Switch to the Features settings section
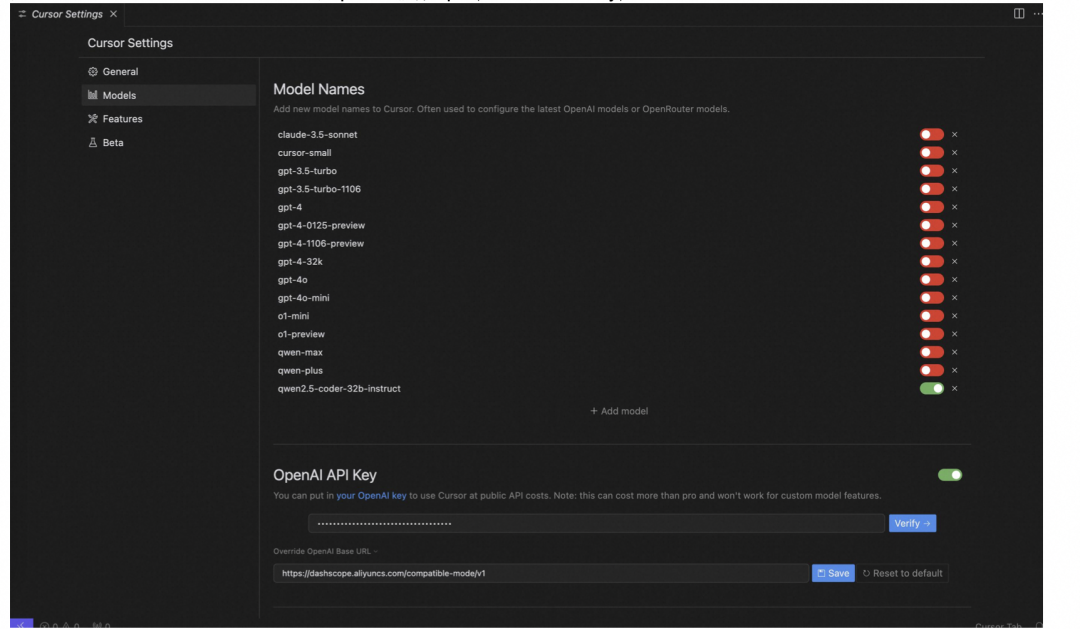This screenshot has width=1080, height=629. (122, 119)
